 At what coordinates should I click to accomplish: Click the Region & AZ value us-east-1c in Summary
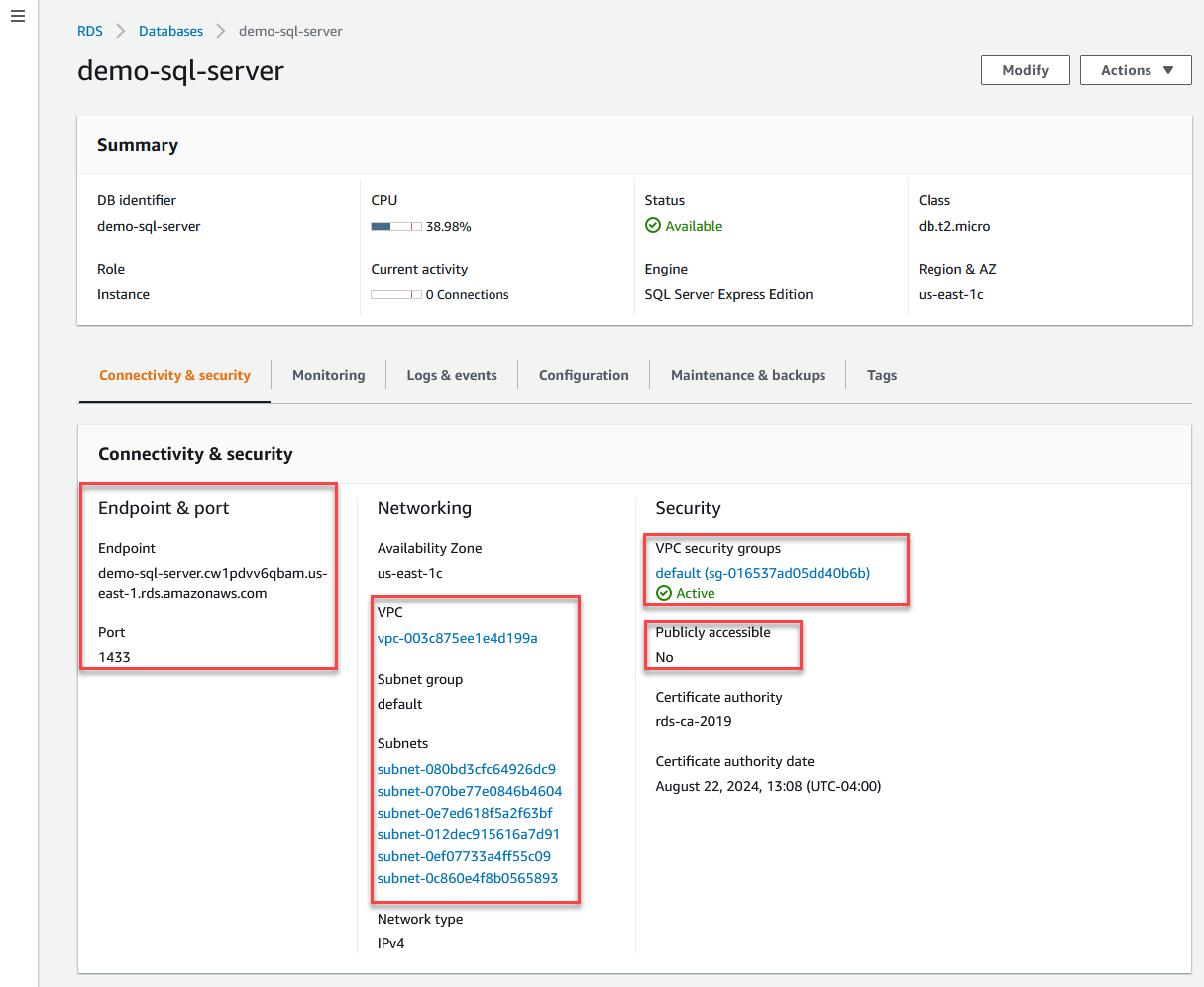(x=951, y=294)
